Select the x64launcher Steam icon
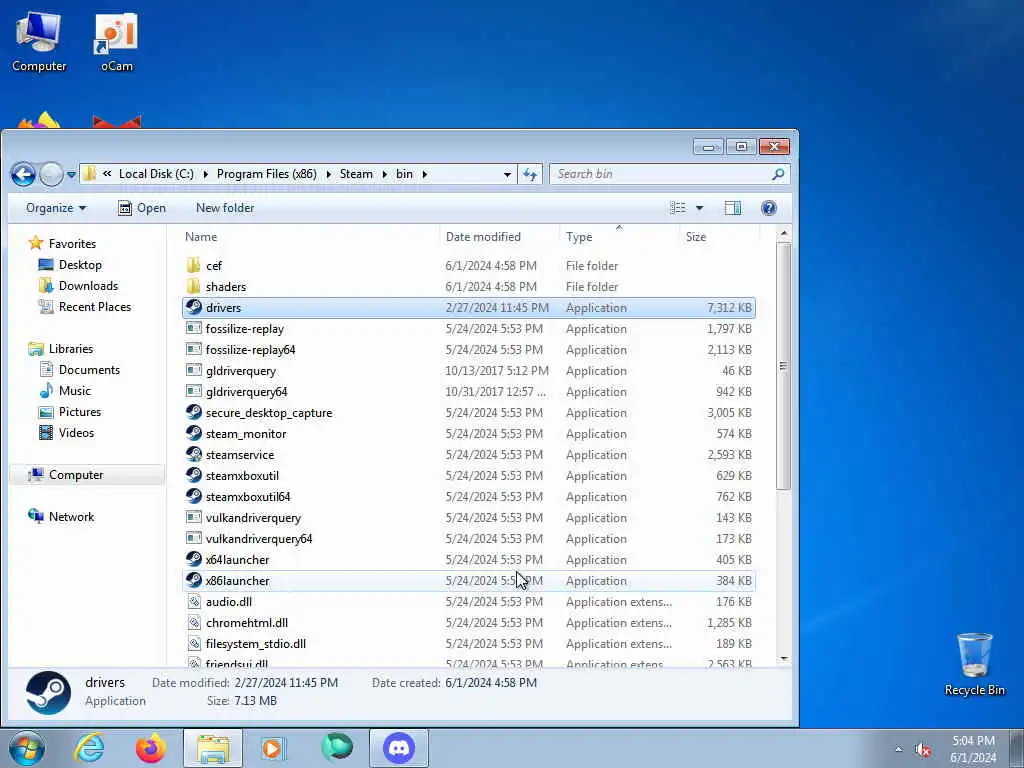The image size is (1024, 768). click(193, 559)
